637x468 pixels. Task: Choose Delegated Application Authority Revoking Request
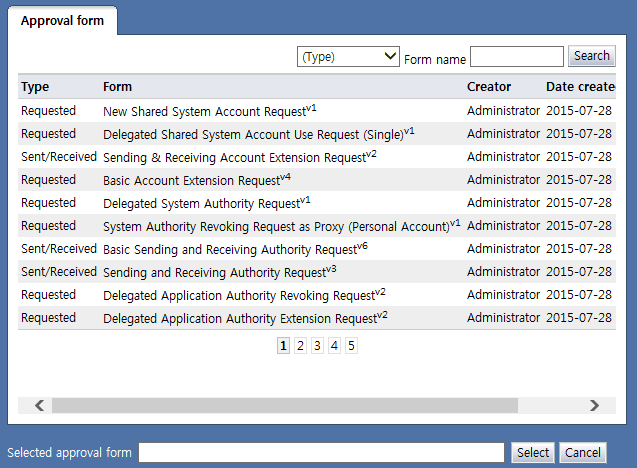(240, 296)
